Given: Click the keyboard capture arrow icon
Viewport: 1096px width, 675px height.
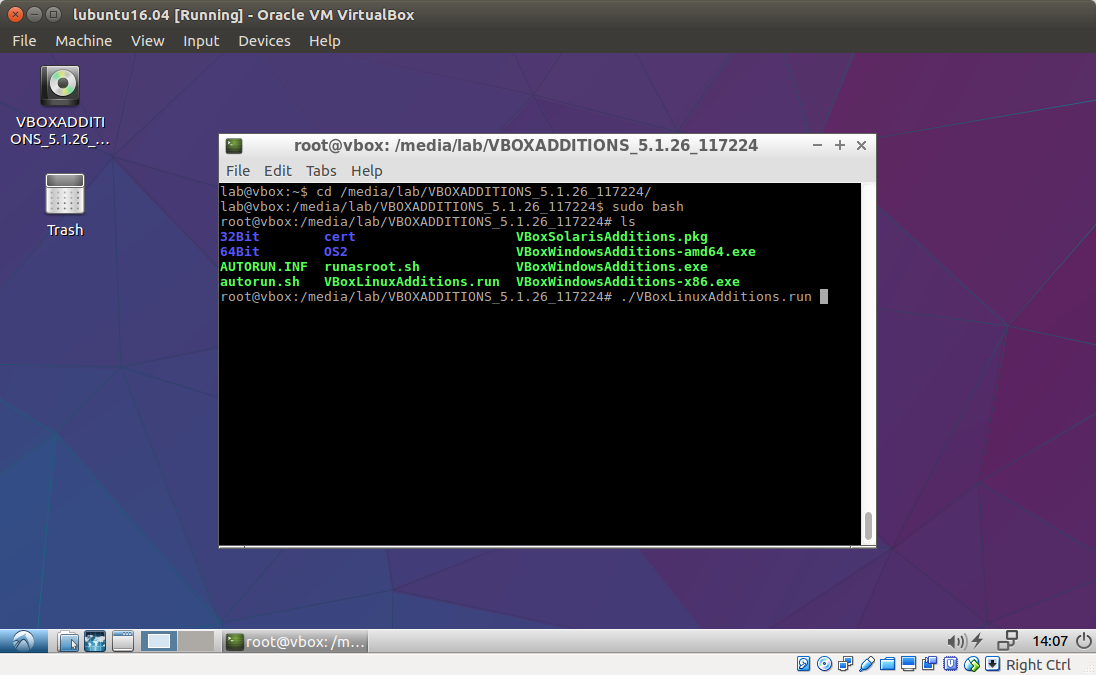Looking at the screenshot, I should [993, 664].
